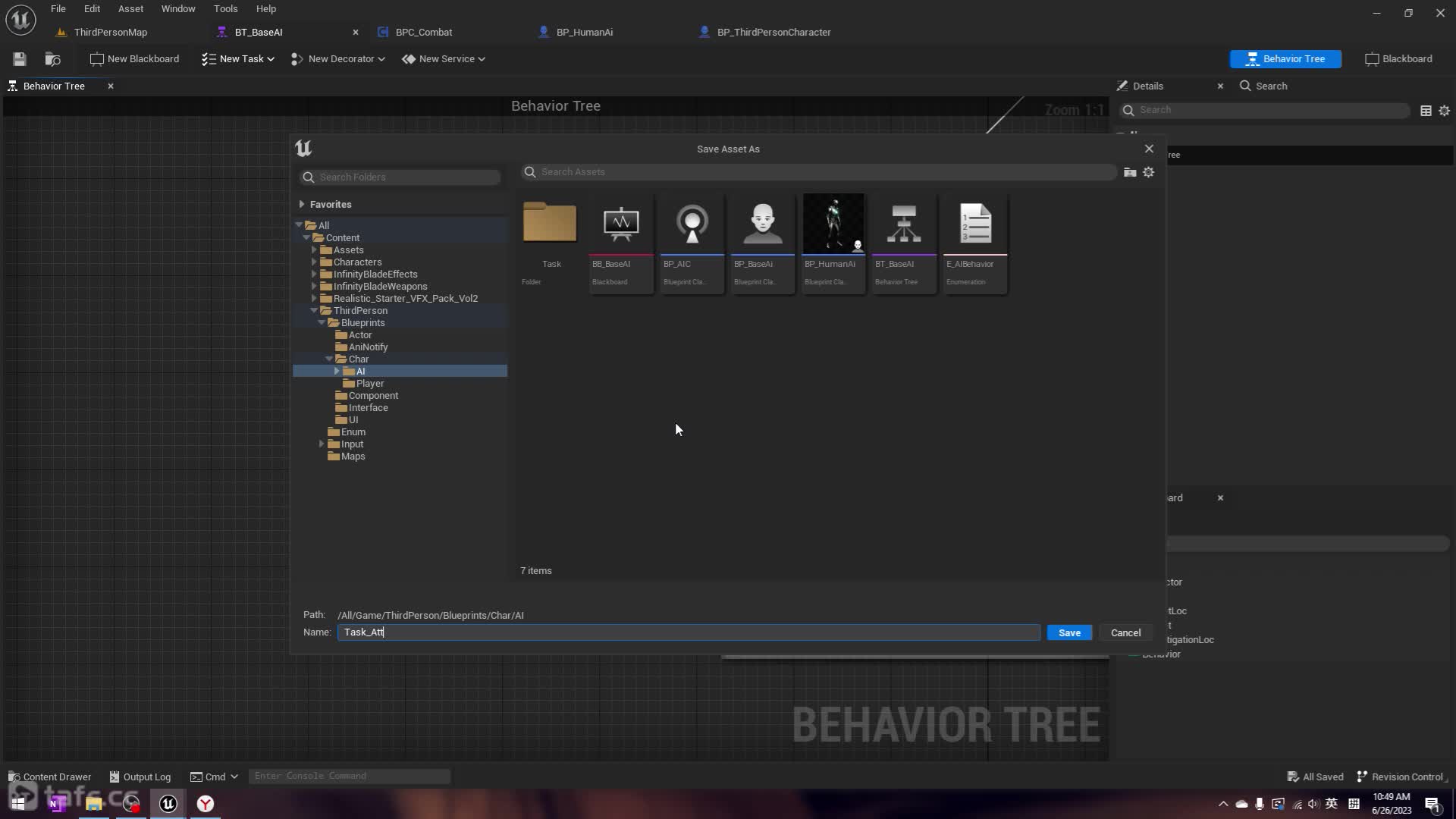Collapse the Char folder tree node

[329, 359]
